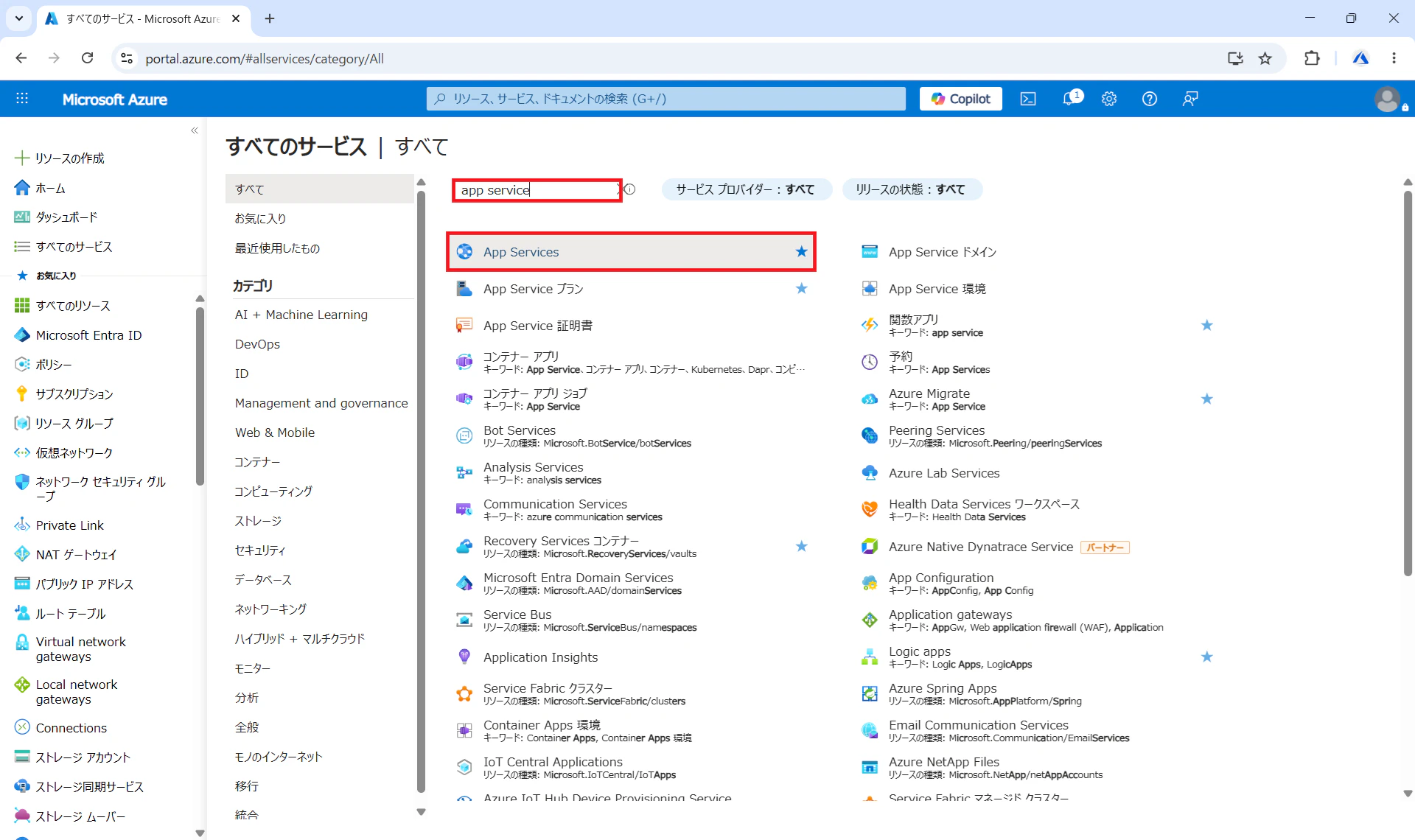Click the App Service プラン service icon
The height and width of the screenshot is (840, 1415).
pyautogui.click(x=464, y=289)
